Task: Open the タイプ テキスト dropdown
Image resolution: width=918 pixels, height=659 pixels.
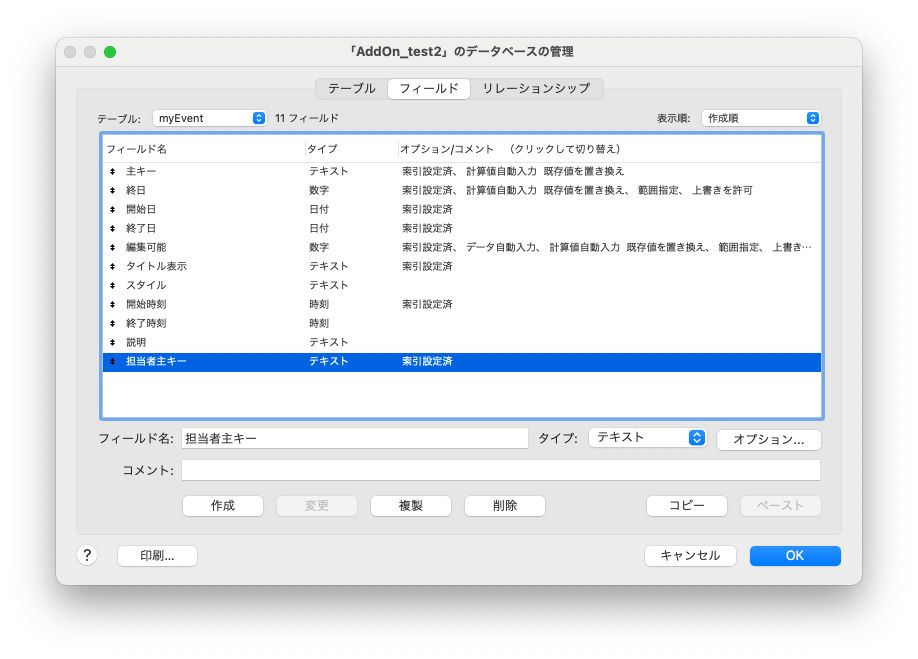Action: click(648, 438)
